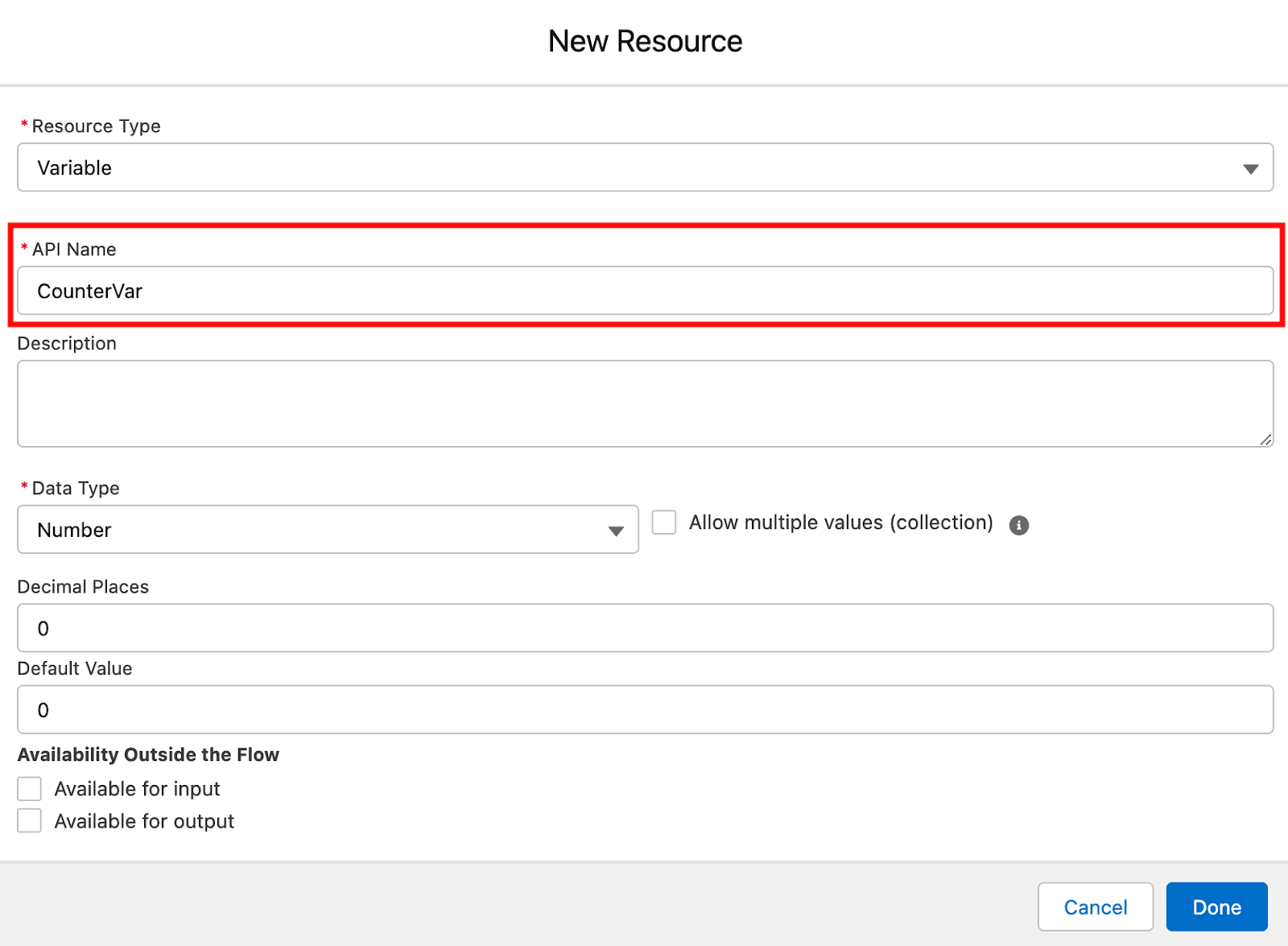Image resolution: width=1288 pixels, height=946 pixels.
Task: Click the Done button
Action: click(x=1216, y=907)
